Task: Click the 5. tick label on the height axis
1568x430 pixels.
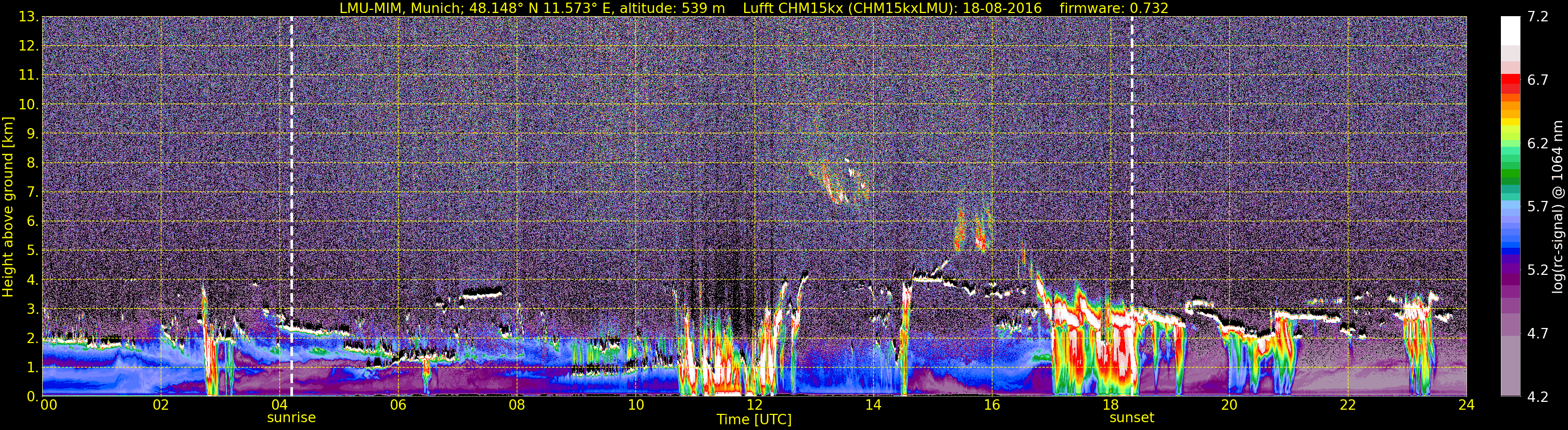Action: pyautogui.click(x=32, y=251)
